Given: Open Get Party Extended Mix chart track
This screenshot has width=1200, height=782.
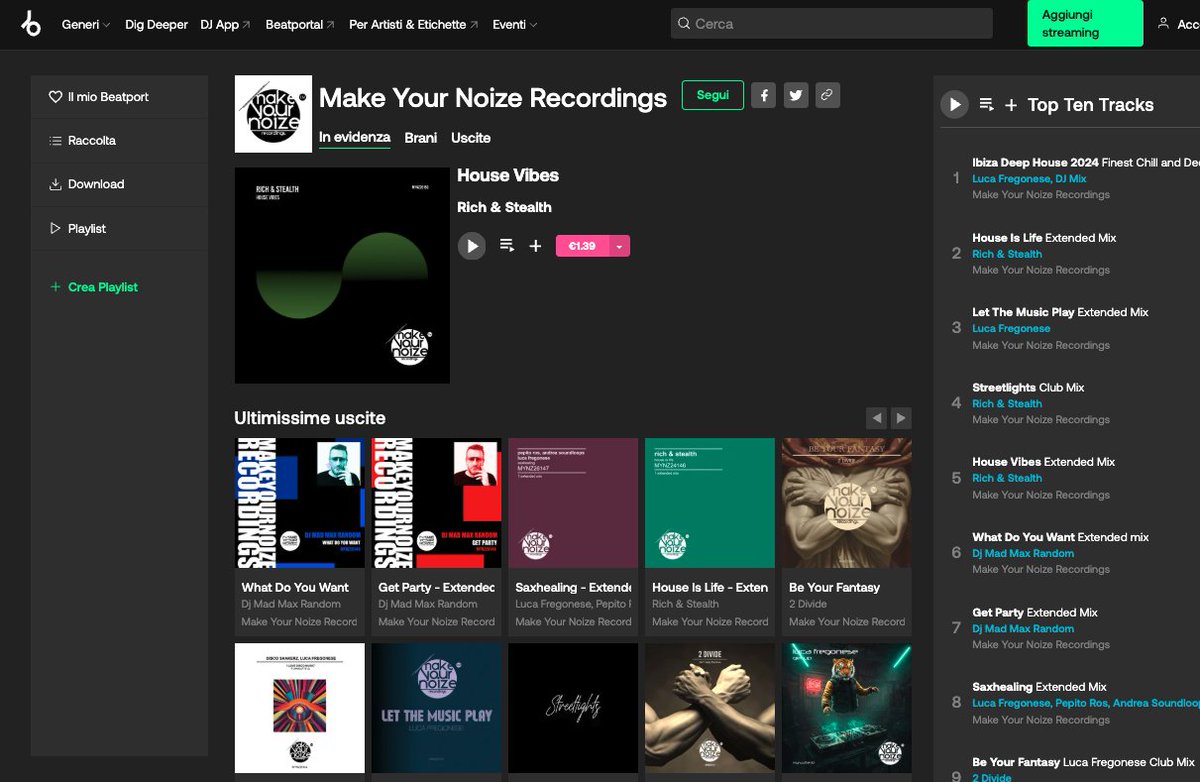Looking at the screenshot, I should pos(1035,612).
